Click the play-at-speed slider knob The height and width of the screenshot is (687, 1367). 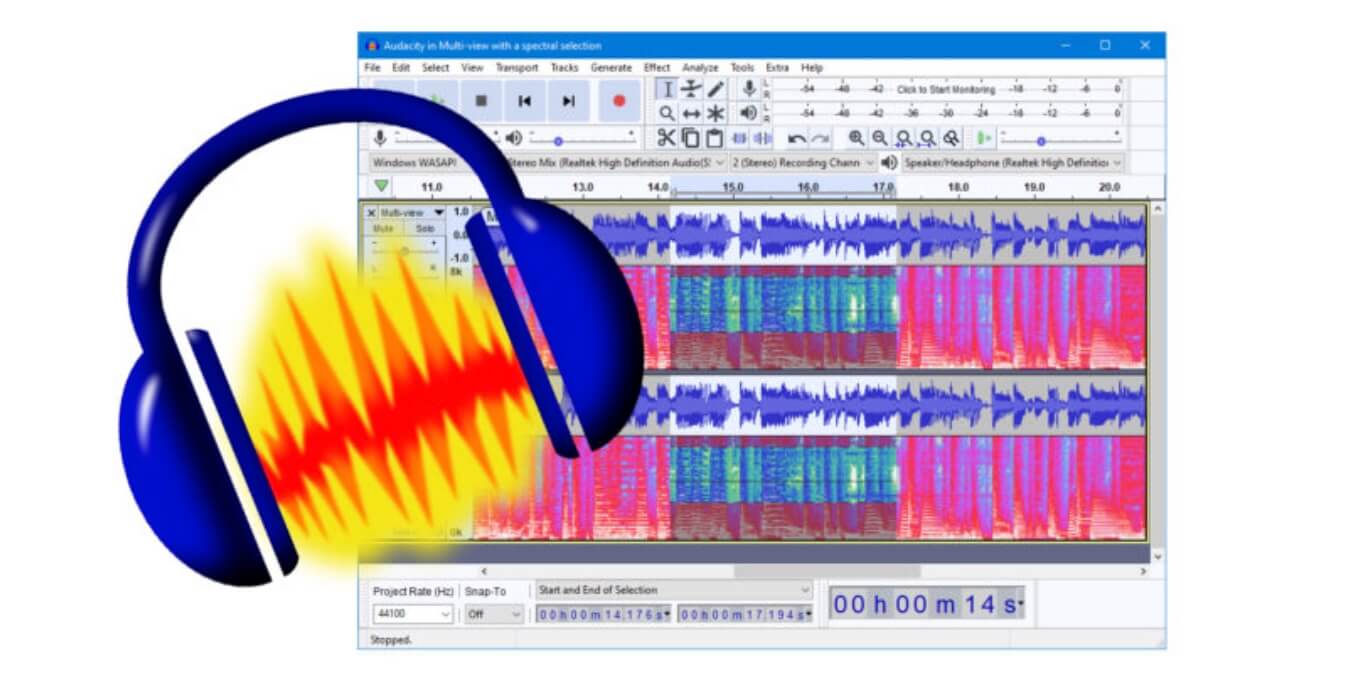pos(1041,141)
